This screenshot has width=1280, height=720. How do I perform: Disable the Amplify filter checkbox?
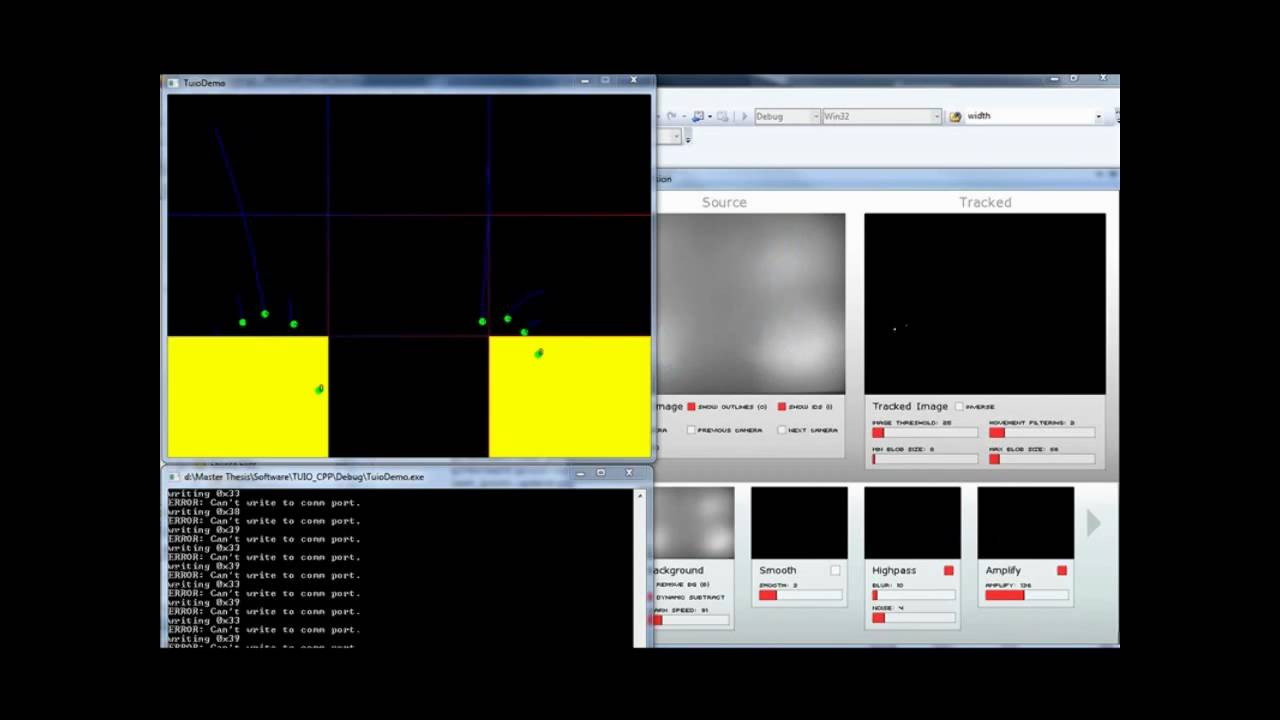(1061, 570)
